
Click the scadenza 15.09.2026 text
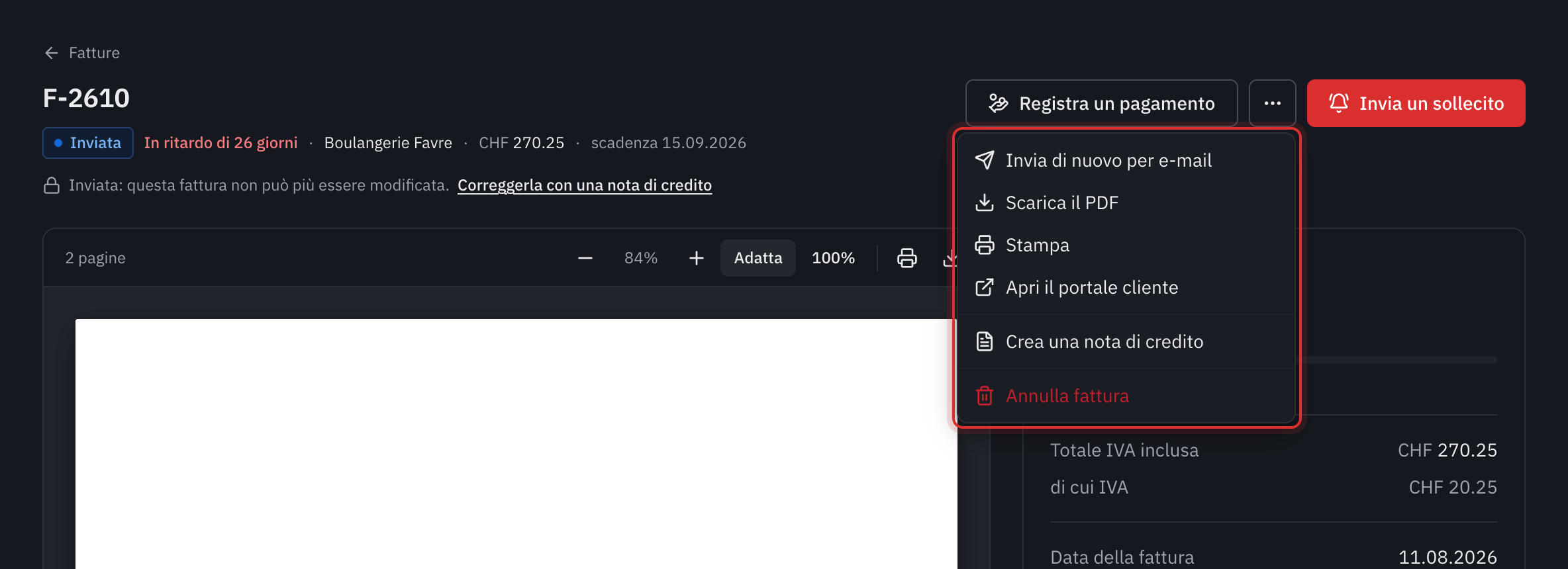point(669,143)
